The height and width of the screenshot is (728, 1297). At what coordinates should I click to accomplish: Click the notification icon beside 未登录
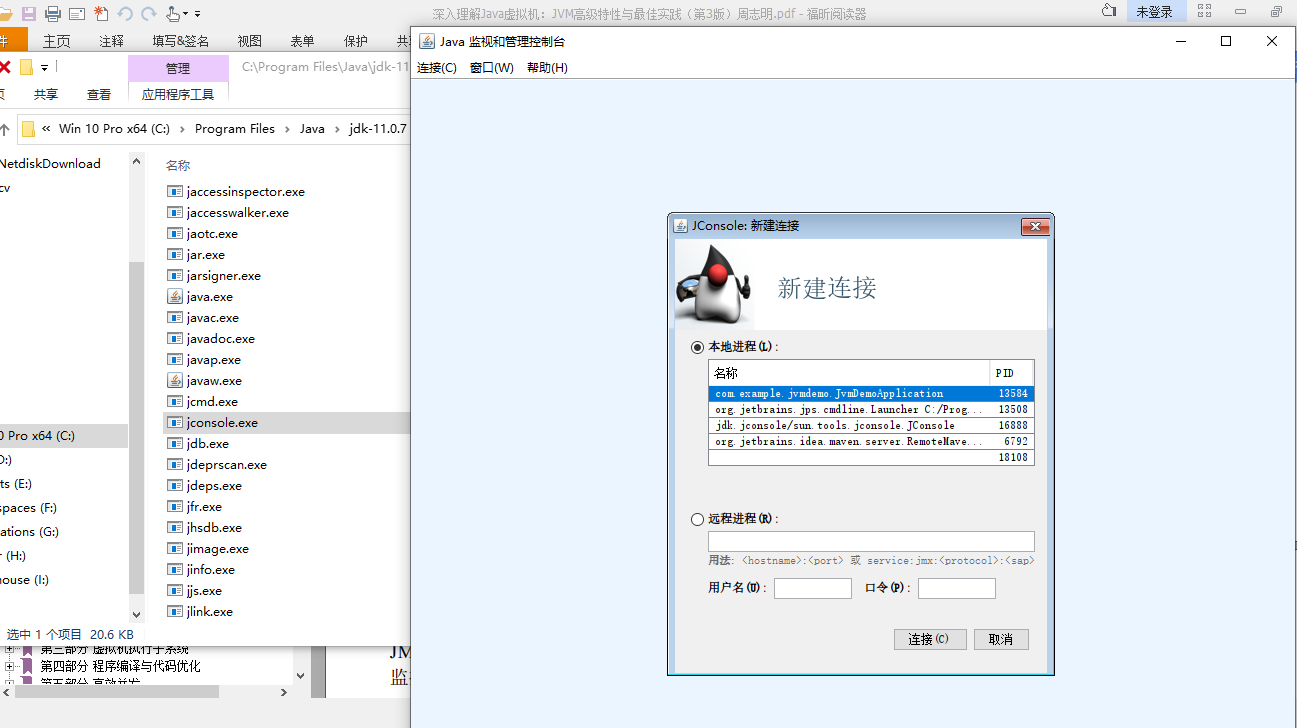(1108, 11)
